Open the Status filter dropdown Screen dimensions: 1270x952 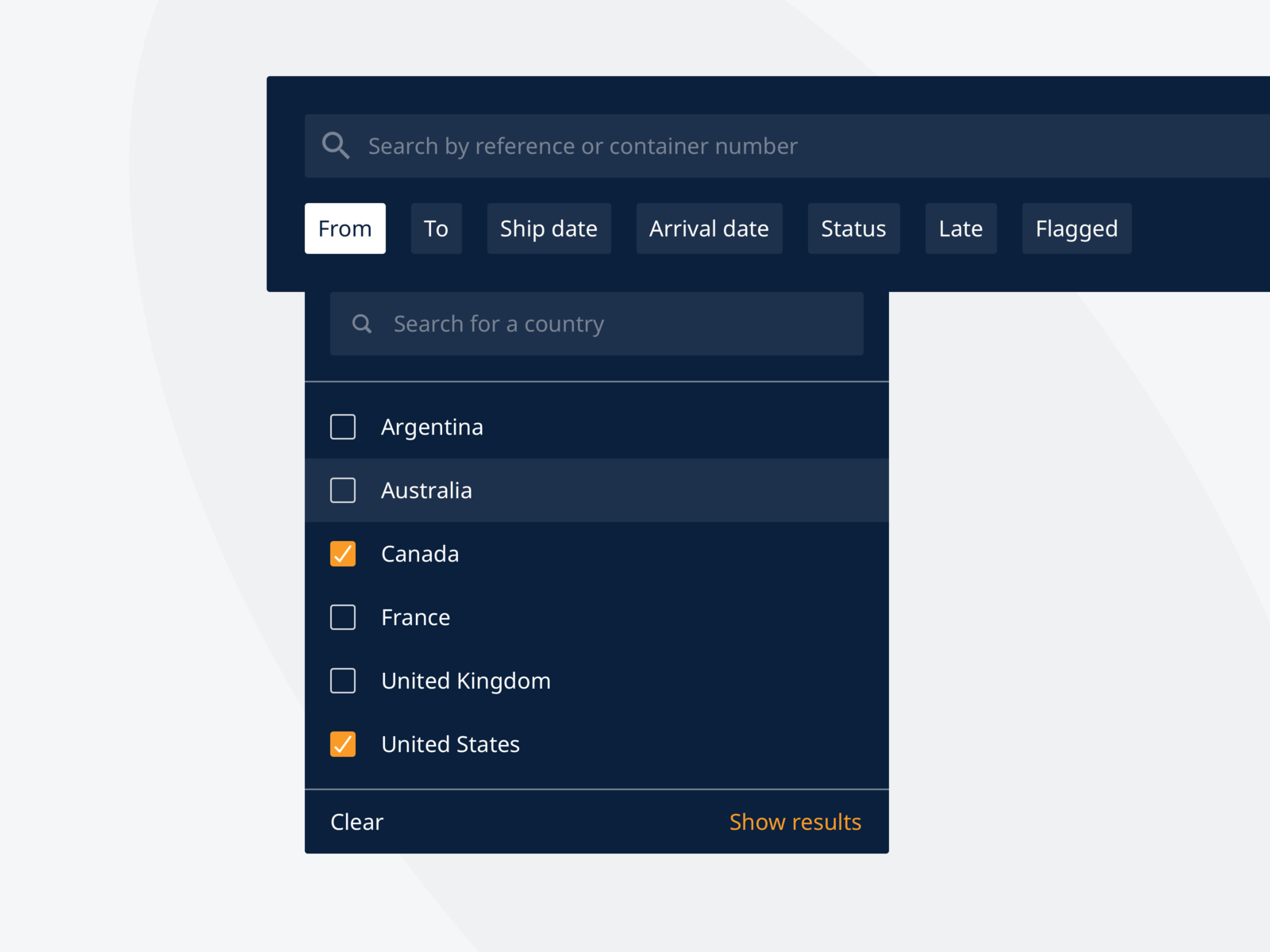click(853, 228)
